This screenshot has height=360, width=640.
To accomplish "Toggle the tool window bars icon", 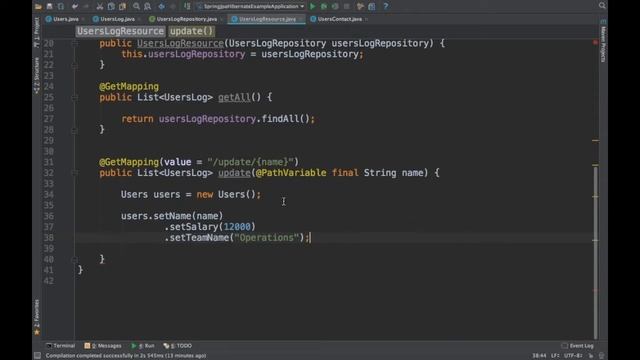I will [37, 356].
